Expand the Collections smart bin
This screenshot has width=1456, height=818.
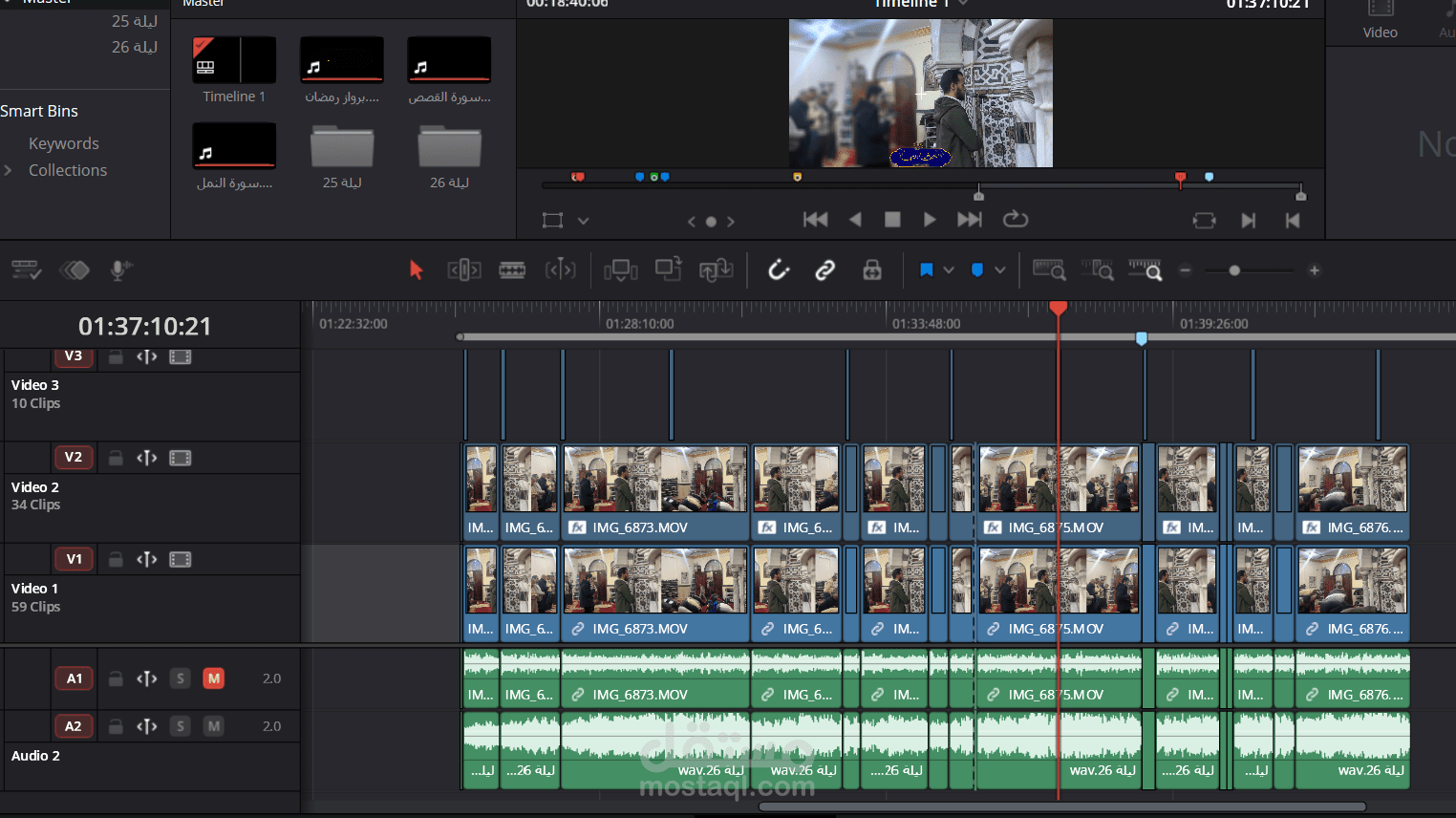9,170
